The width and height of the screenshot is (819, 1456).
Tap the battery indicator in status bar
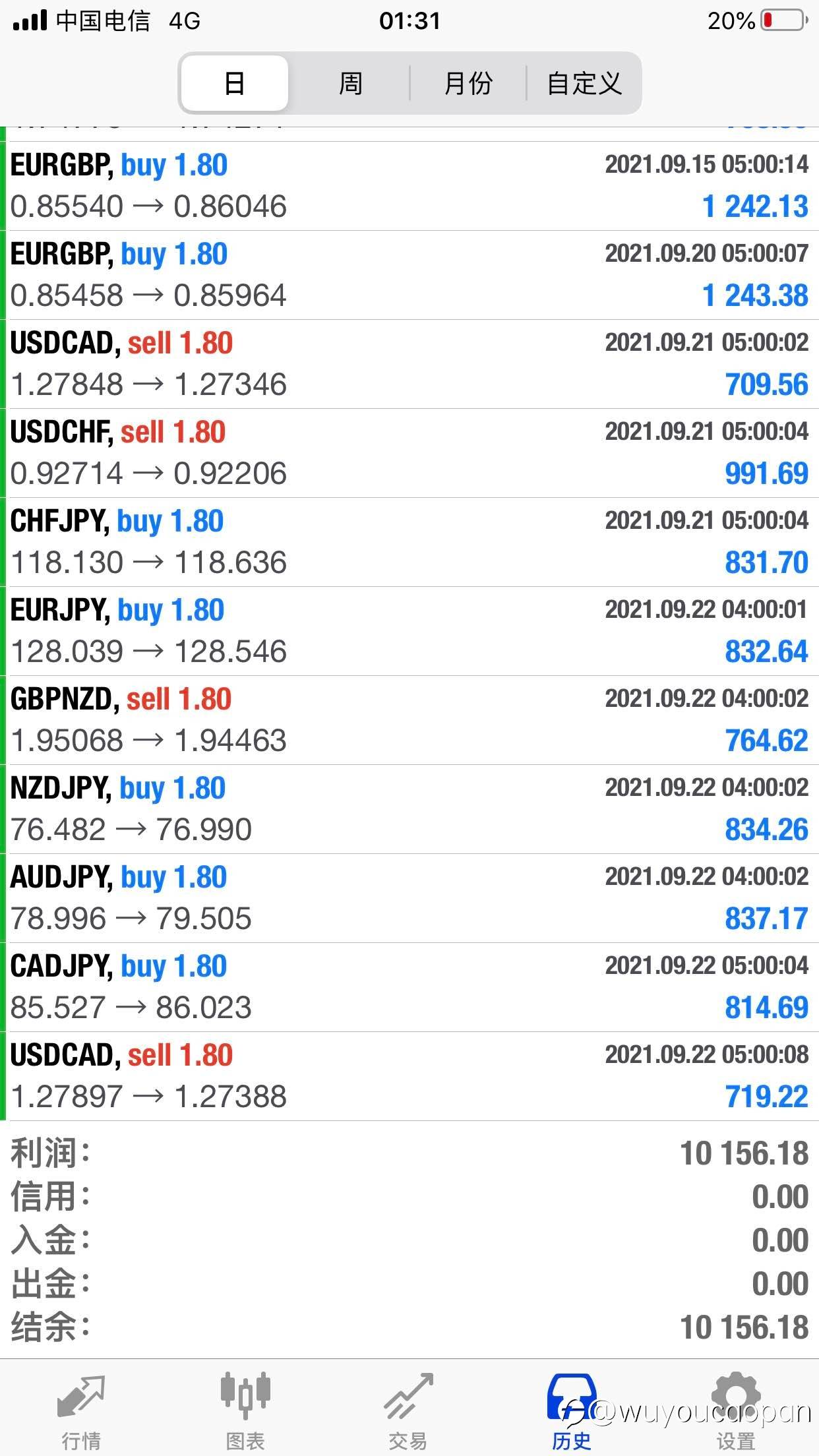pos(785,21)
